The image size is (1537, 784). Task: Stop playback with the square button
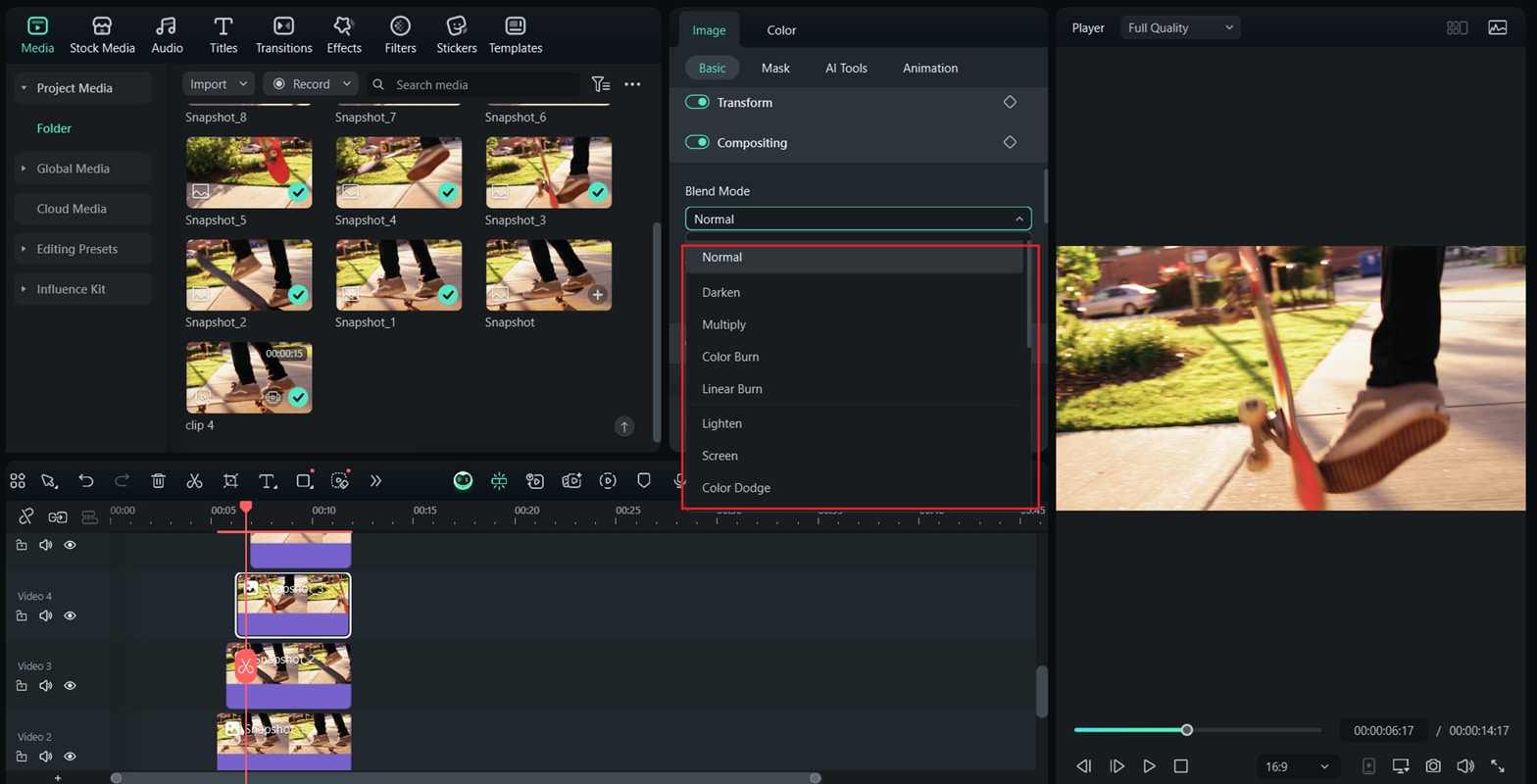pyautogui.click(x=1181, y=766)
